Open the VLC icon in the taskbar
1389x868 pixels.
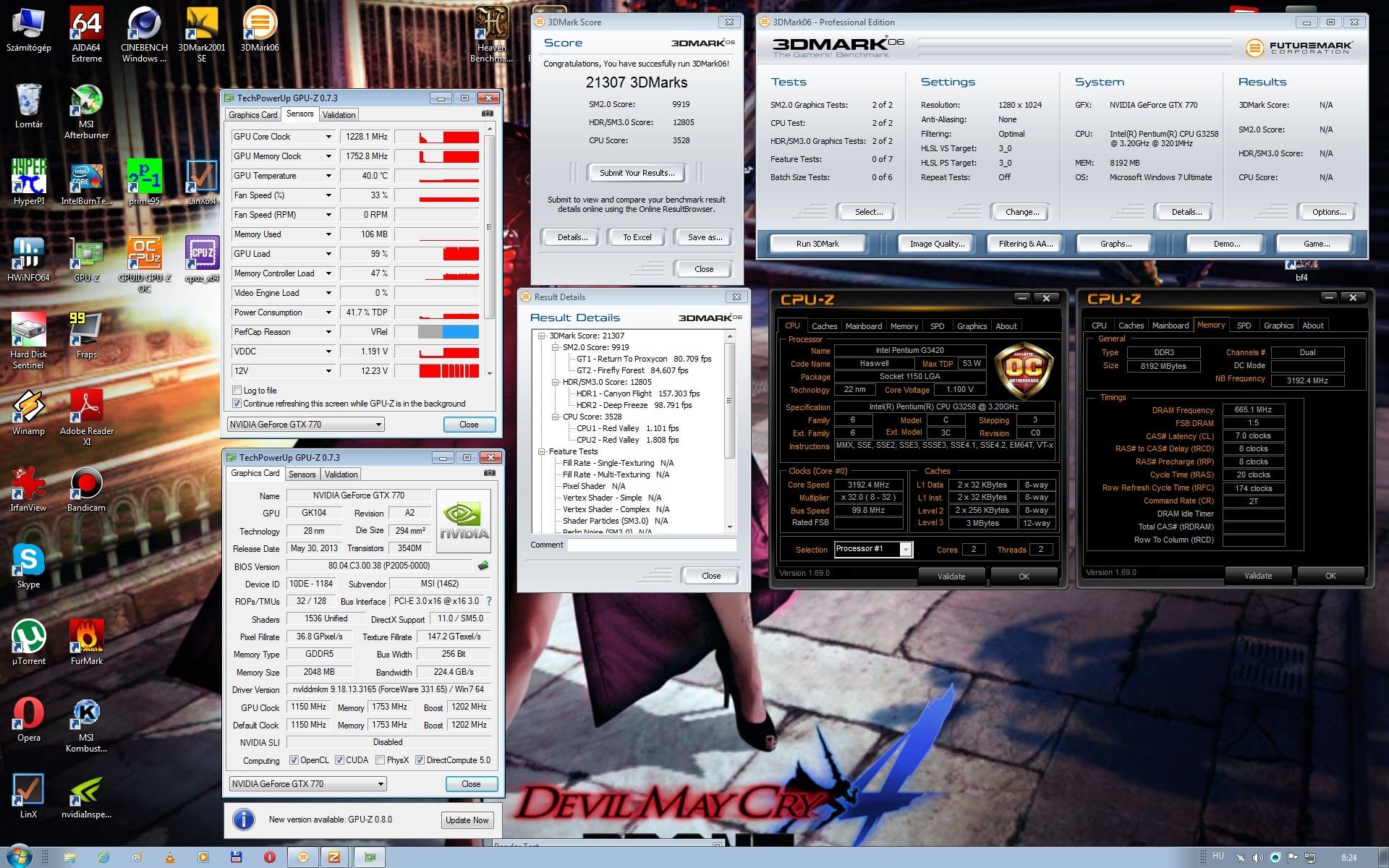click(x=170, y=857)
